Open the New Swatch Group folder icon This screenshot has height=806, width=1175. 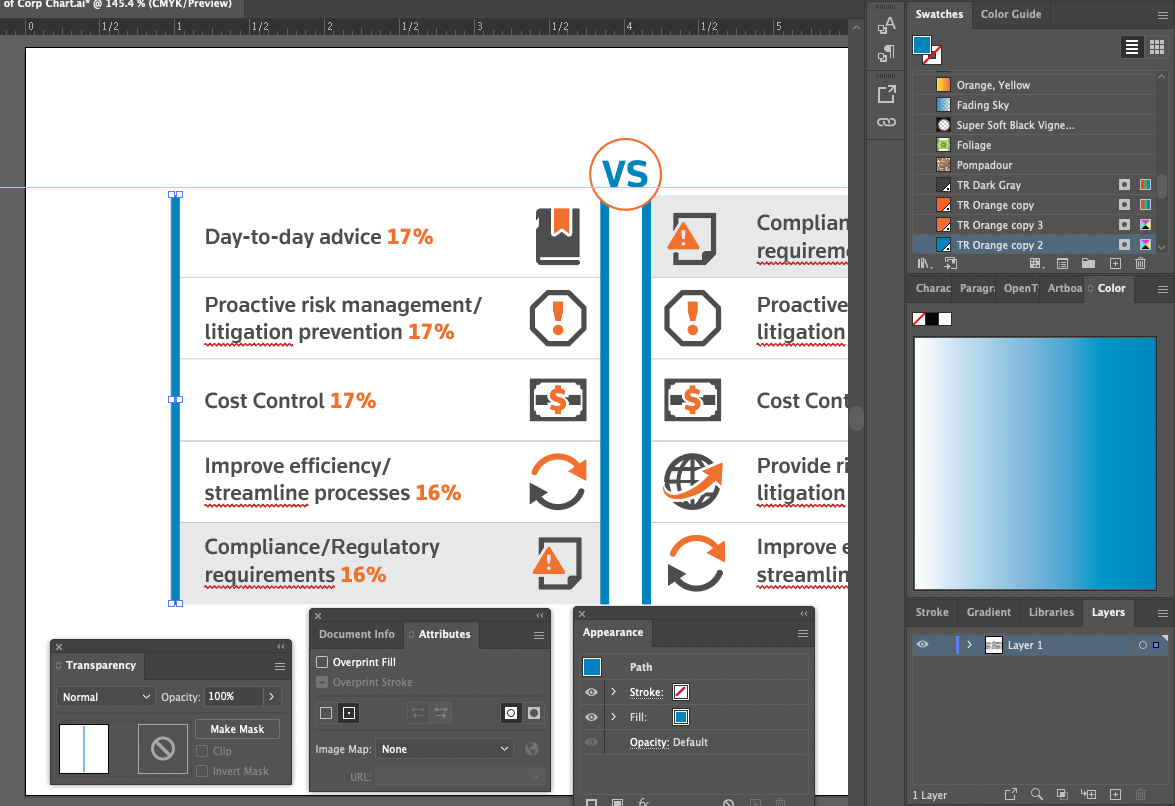click(1088, 263)
